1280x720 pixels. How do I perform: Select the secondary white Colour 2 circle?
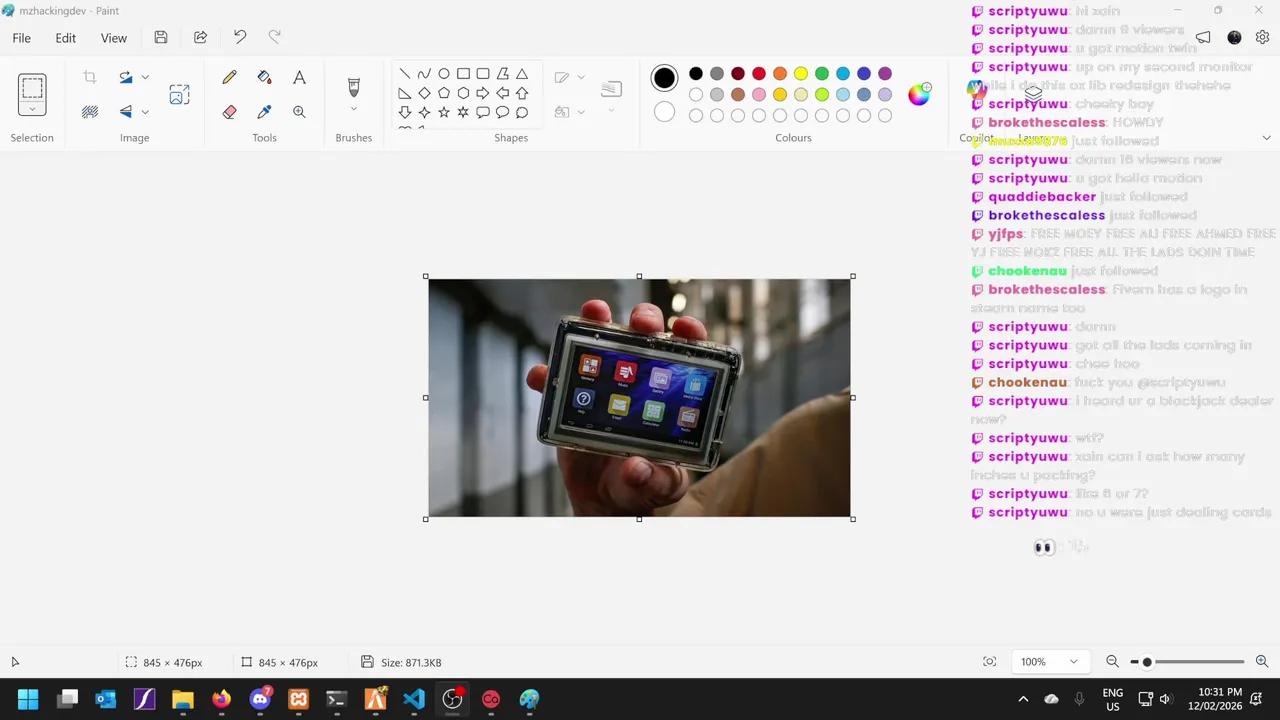point(664,112)
